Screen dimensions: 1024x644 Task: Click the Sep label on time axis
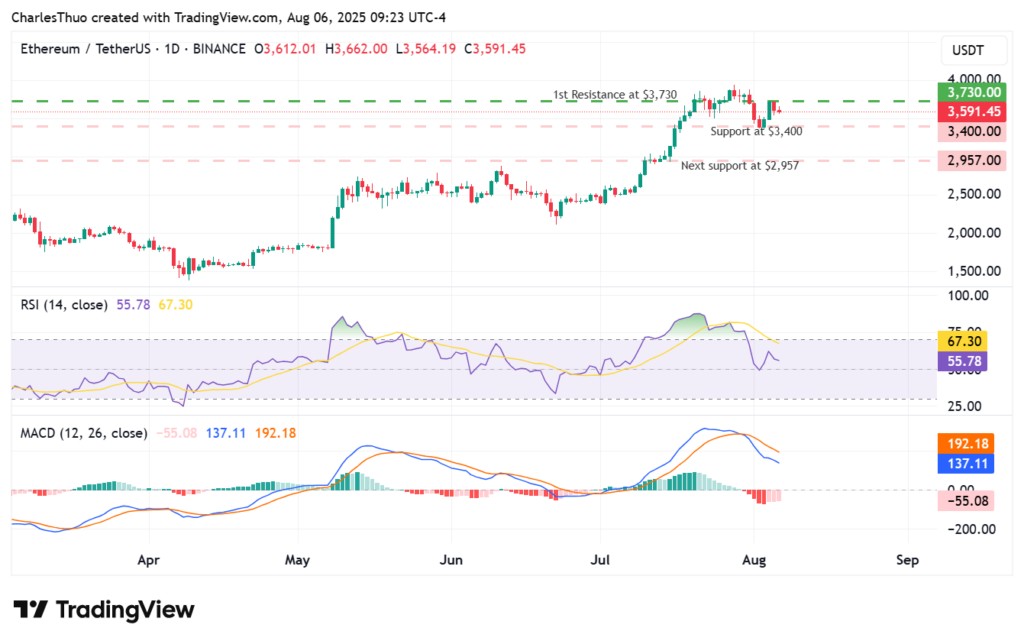click(907, 560)
